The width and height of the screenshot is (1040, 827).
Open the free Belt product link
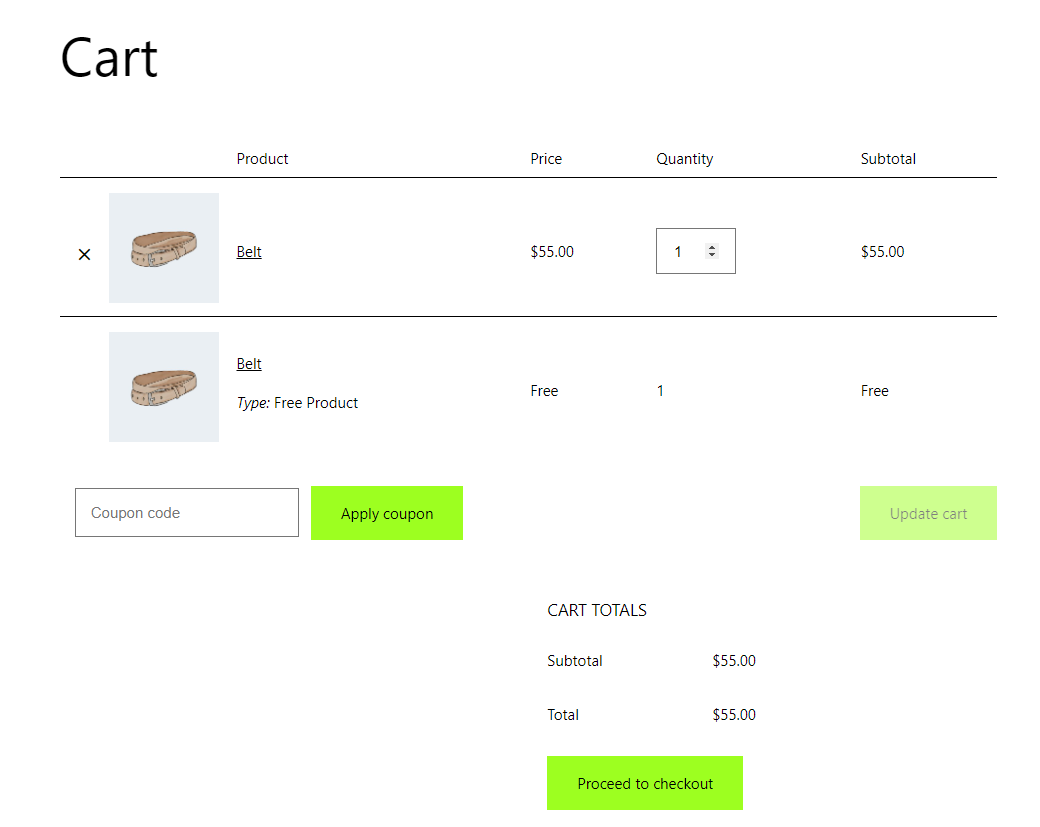(x=249, y=364)
